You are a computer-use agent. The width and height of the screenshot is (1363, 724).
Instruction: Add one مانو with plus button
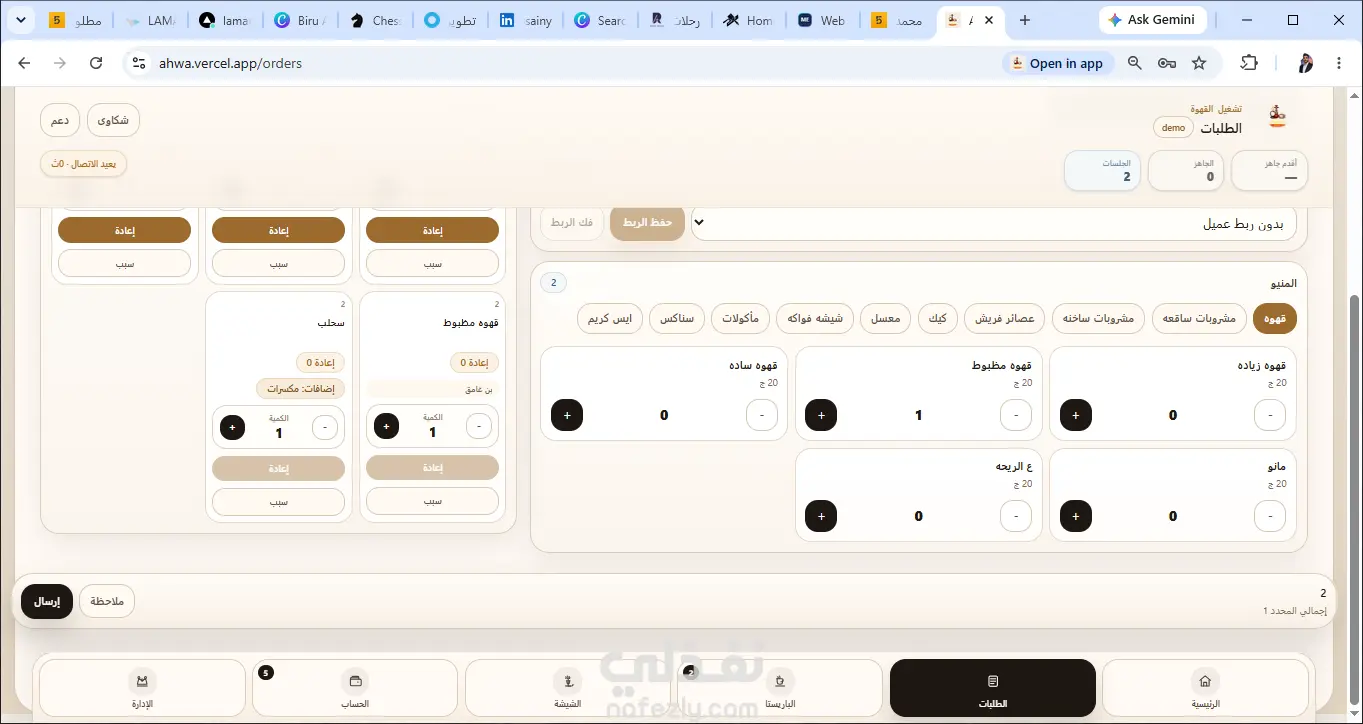[x=1076, y=516]
